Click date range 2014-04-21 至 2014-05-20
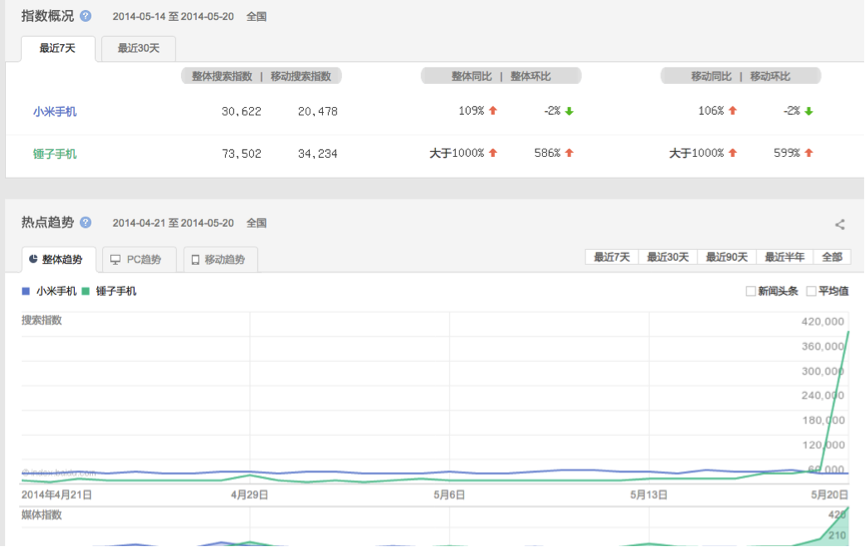 [x=173, y=223]
